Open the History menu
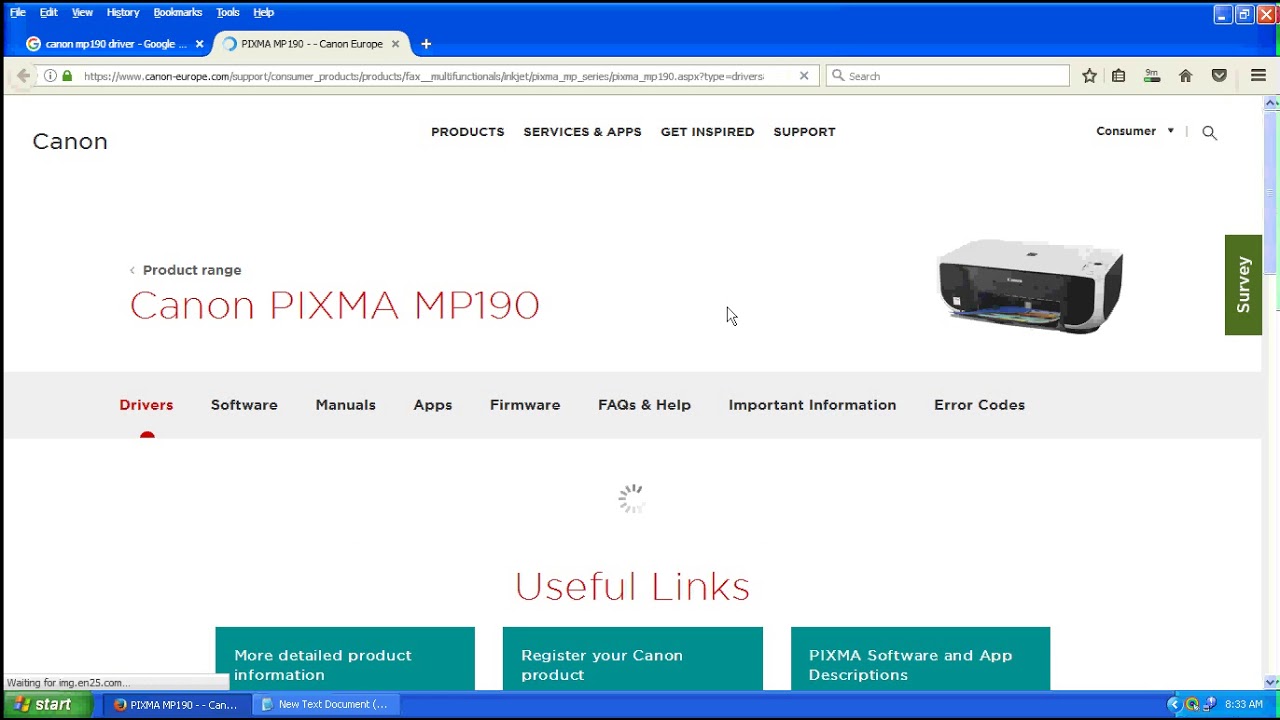The image size is (1280, 720). tap(123, 12)
